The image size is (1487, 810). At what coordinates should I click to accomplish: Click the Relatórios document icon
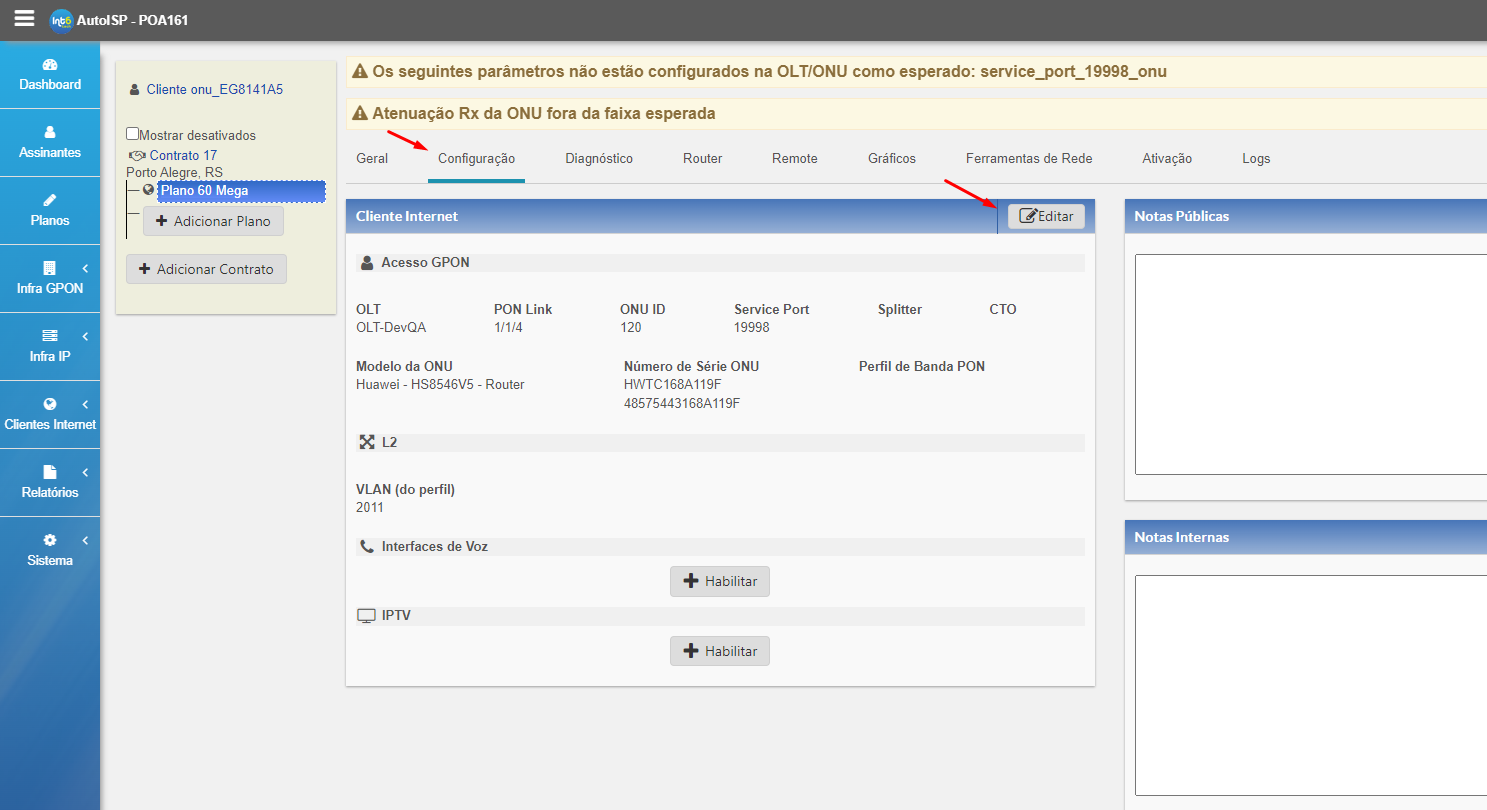(50, 472)
